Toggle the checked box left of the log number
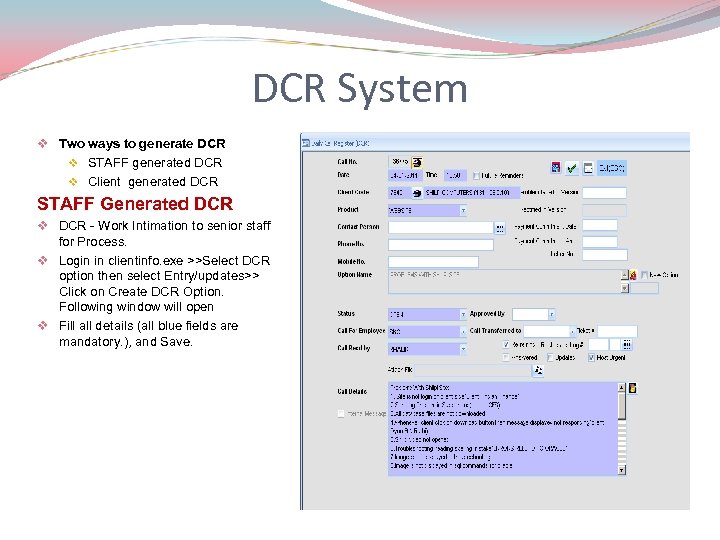This screenshot has width=720, height=540. (x=506, y=344)
